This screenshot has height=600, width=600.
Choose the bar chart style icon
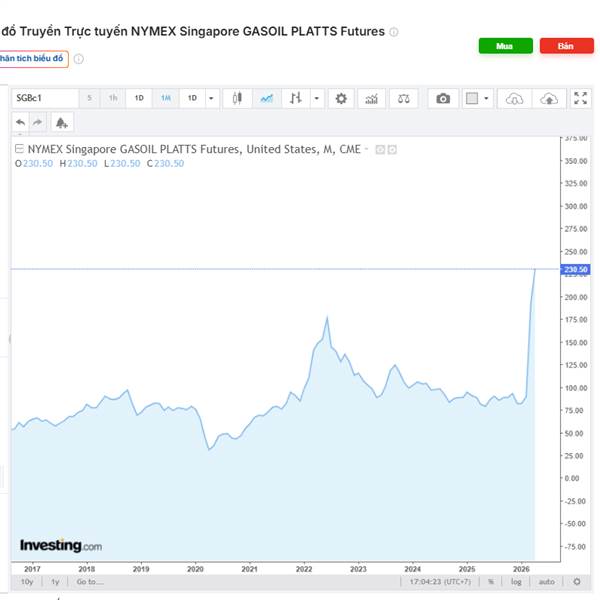(295, 98)
